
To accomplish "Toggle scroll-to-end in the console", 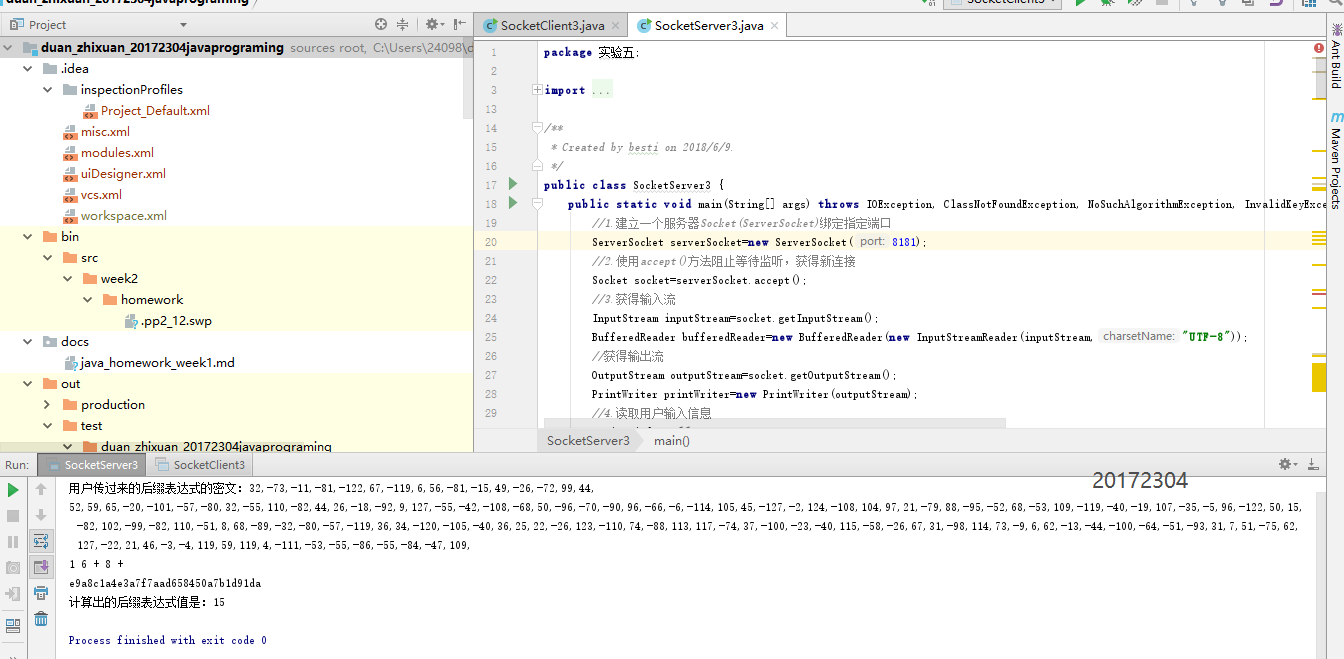I will 41,568.
